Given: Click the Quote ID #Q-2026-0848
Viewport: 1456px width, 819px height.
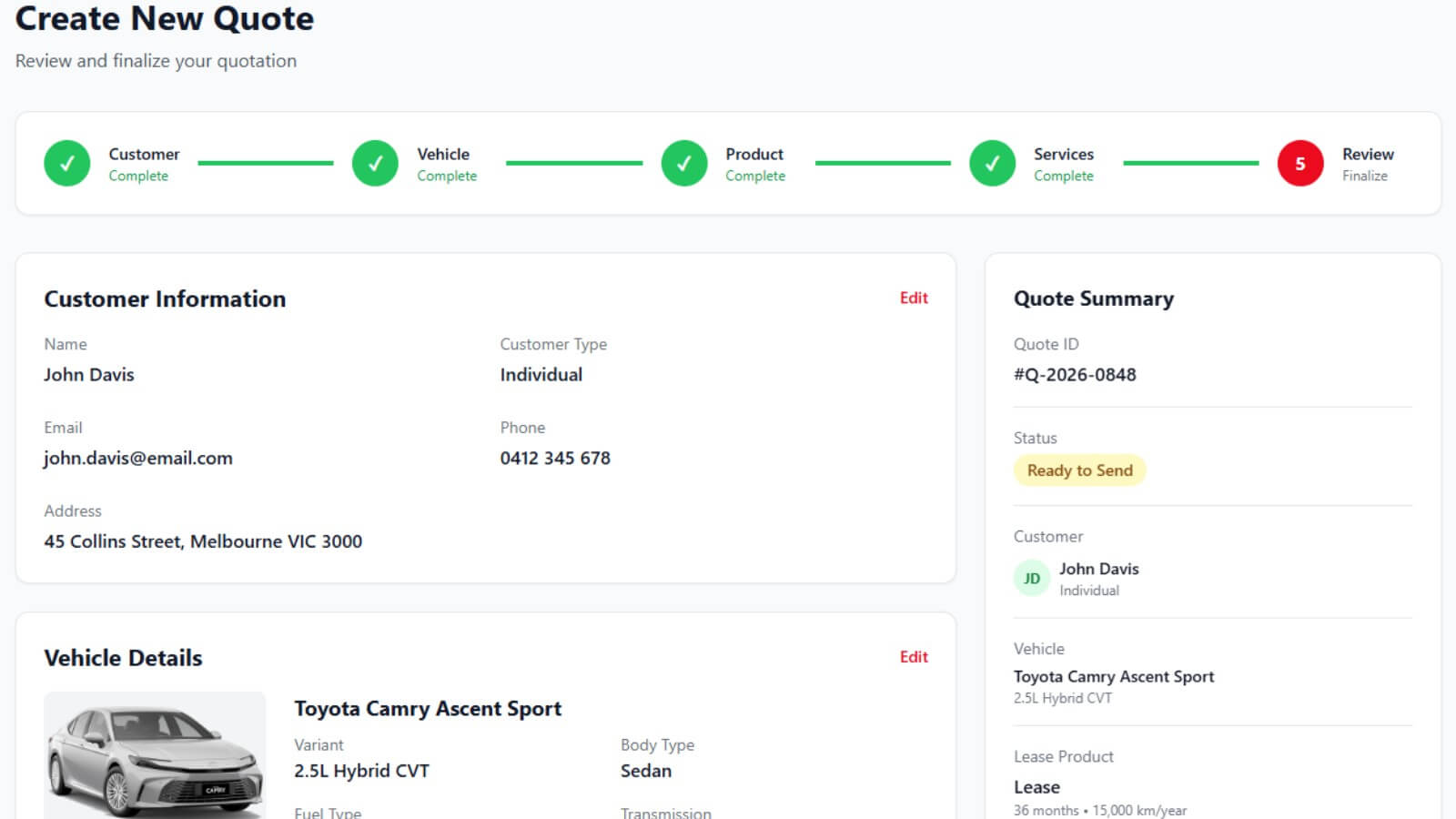Looking at the screenshot, I should [1075, 375].
